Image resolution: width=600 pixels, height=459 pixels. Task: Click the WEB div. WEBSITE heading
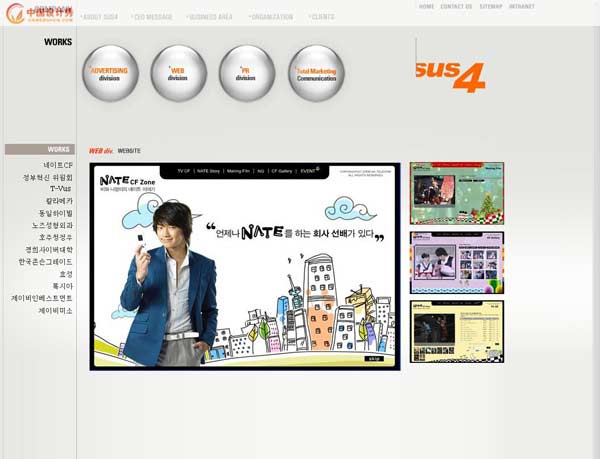pos(115,151)
